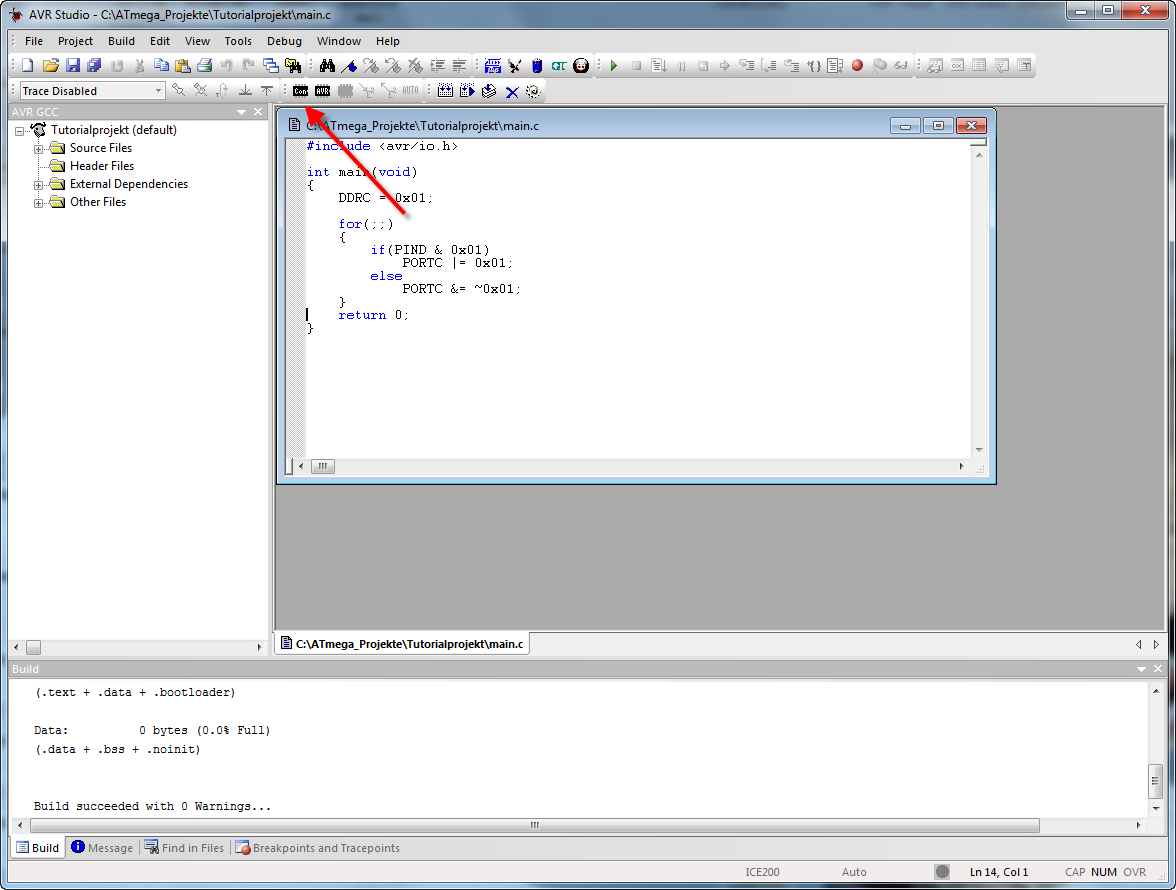Image resolution: width=1176 pixels, height=890 pixels.
Task: Click the 'AVR' programmer dialog icon
Action: [x=322, y=91]
